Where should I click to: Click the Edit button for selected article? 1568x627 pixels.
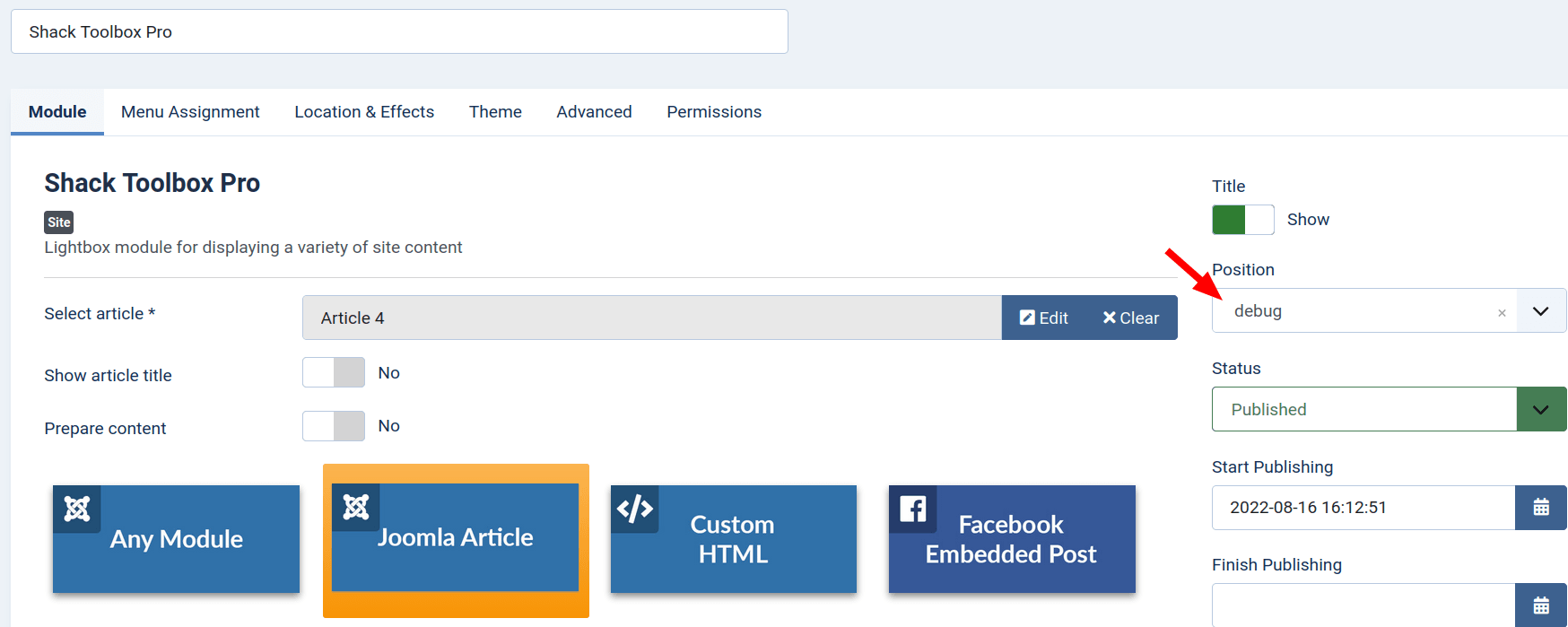(1044, 318)
